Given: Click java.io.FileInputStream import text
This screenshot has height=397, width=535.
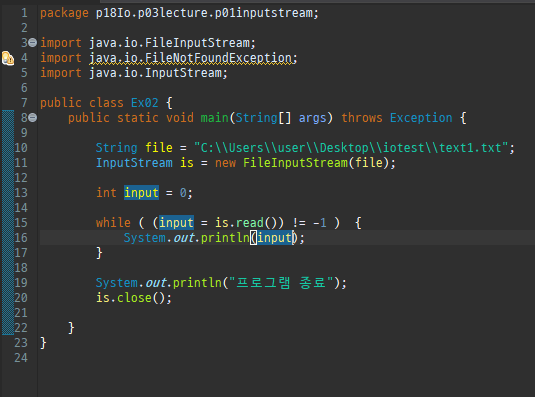Looking at the screenshot, I should (x=170, y=43).
